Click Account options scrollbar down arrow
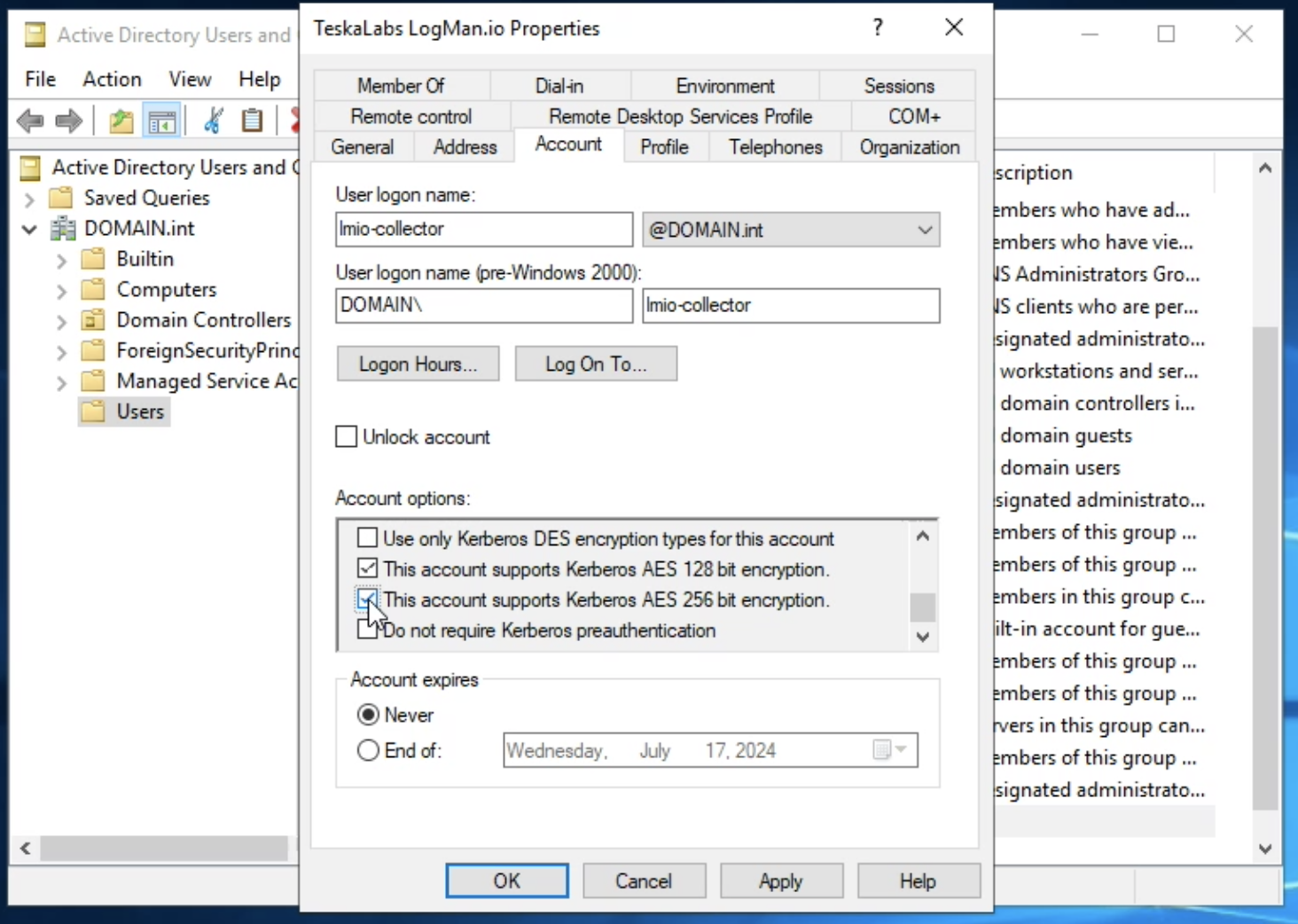 point(923,637)
